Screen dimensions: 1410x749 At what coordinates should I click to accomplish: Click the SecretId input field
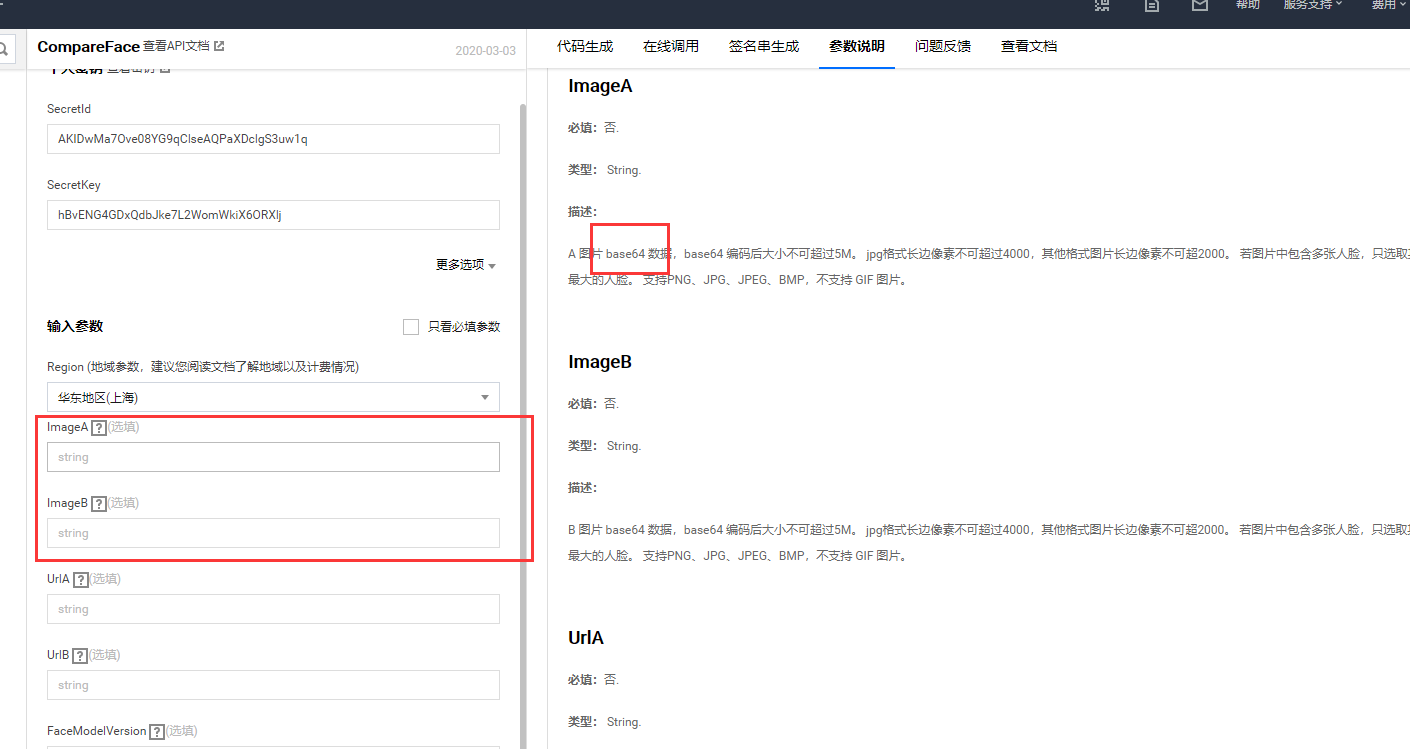[x=273, y=139]
